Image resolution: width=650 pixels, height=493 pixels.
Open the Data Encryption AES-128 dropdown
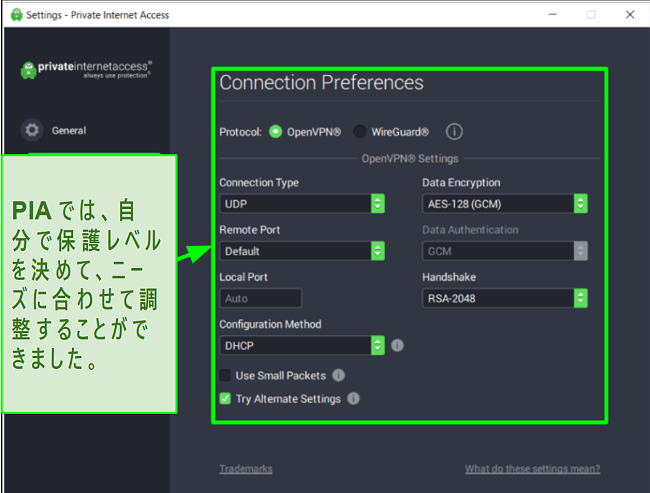pyautogui.click(x=504, y=204)
